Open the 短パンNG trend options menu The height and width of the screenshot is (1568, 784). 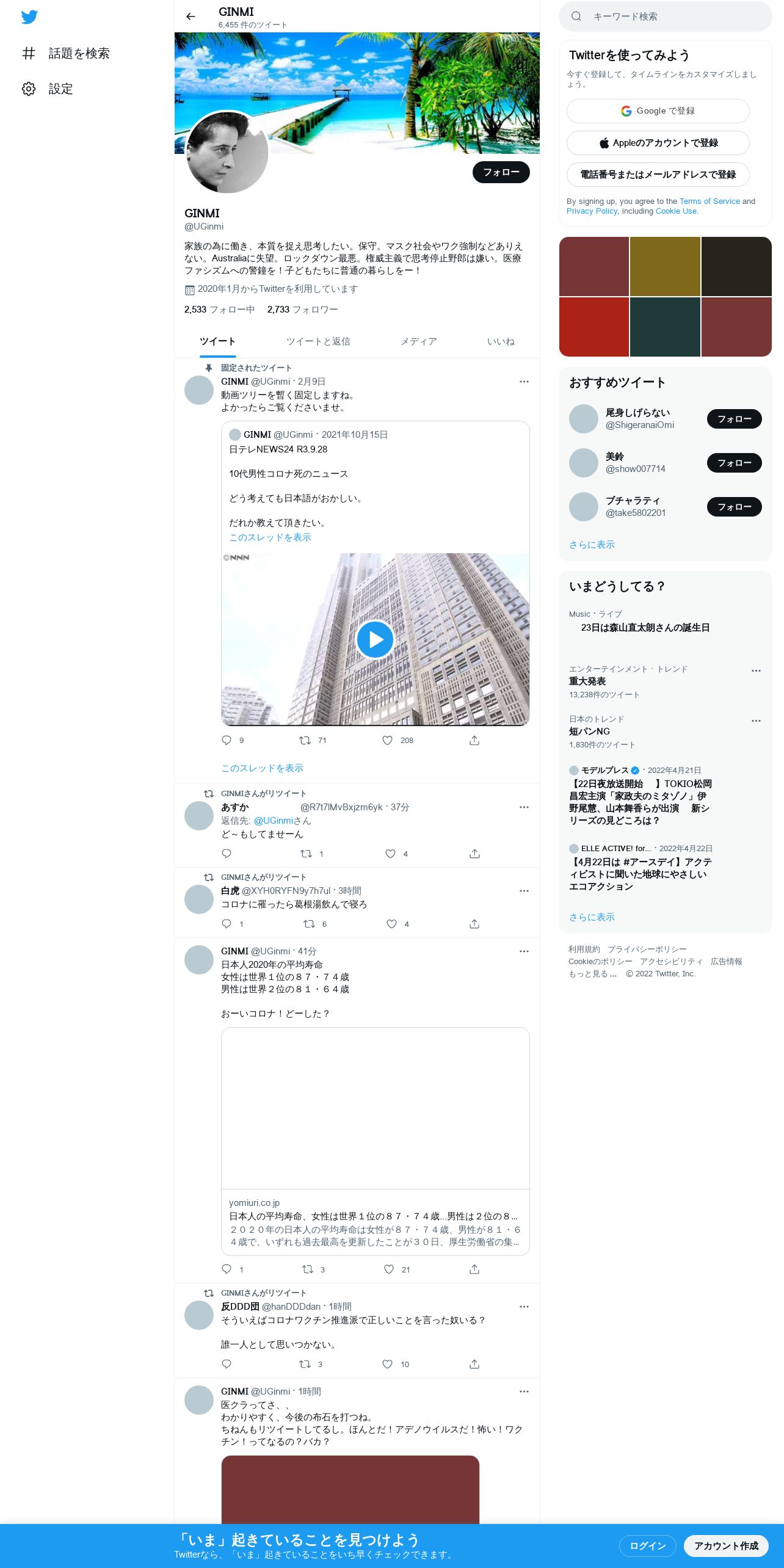click(756, 720)
